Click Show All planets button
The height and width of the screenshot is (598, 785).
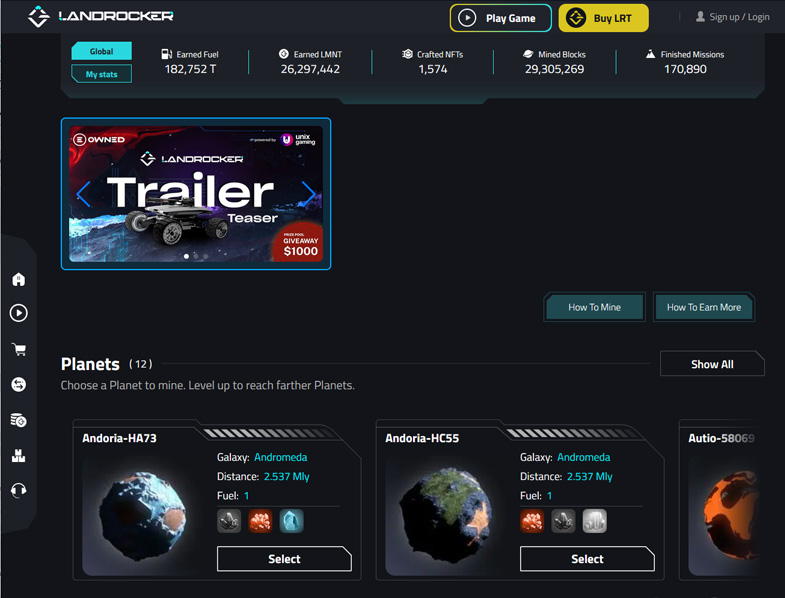[x=712, y=364]
